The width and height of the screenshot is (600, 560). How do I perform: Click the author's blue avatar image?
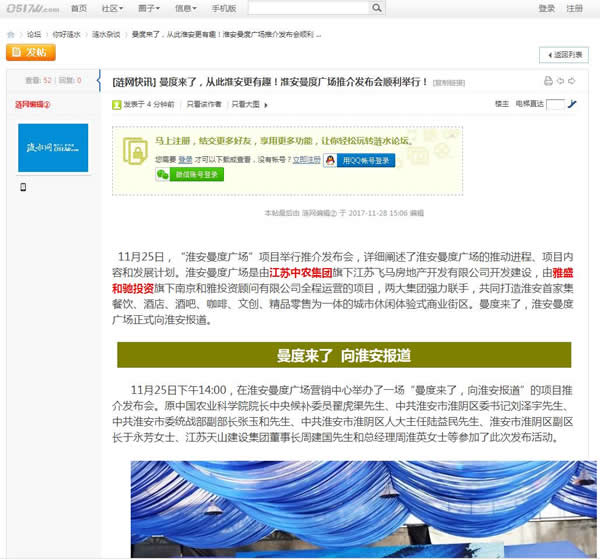click(53, 148)
